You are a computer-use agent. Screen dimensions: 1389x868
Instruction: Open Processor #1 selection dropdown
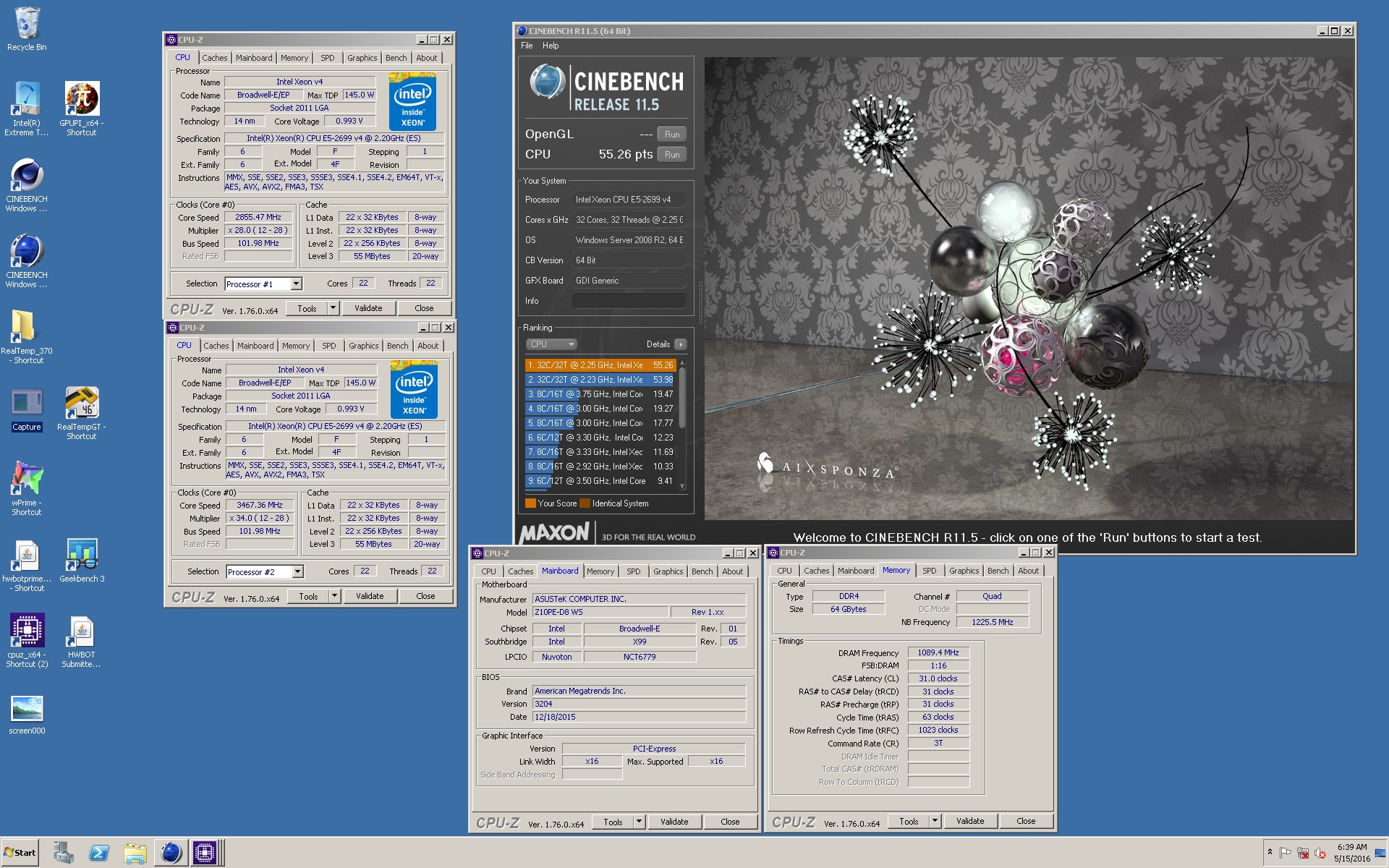coord(296,284)
